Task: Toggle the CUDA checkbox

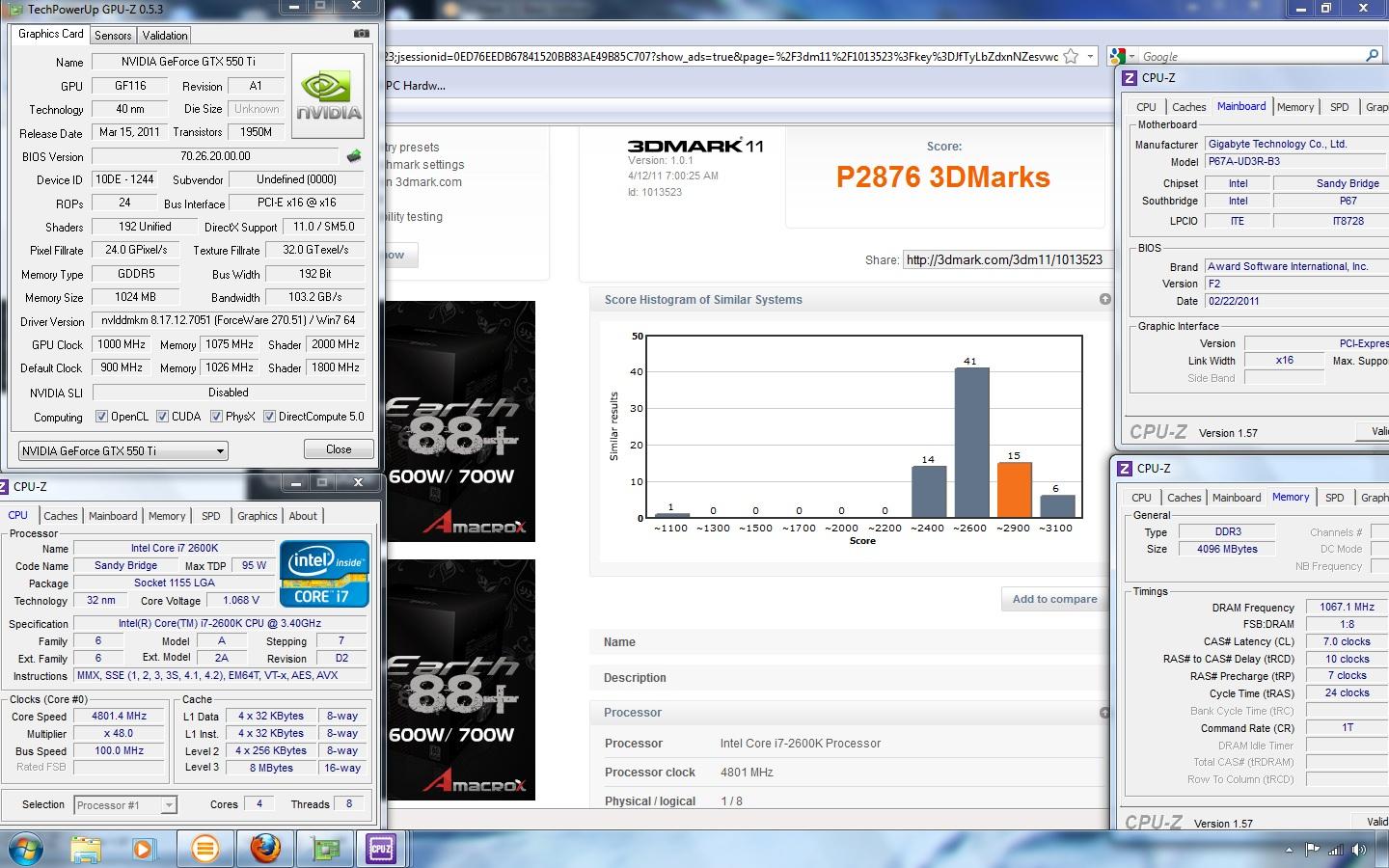Action: click(x=162, y=417)
